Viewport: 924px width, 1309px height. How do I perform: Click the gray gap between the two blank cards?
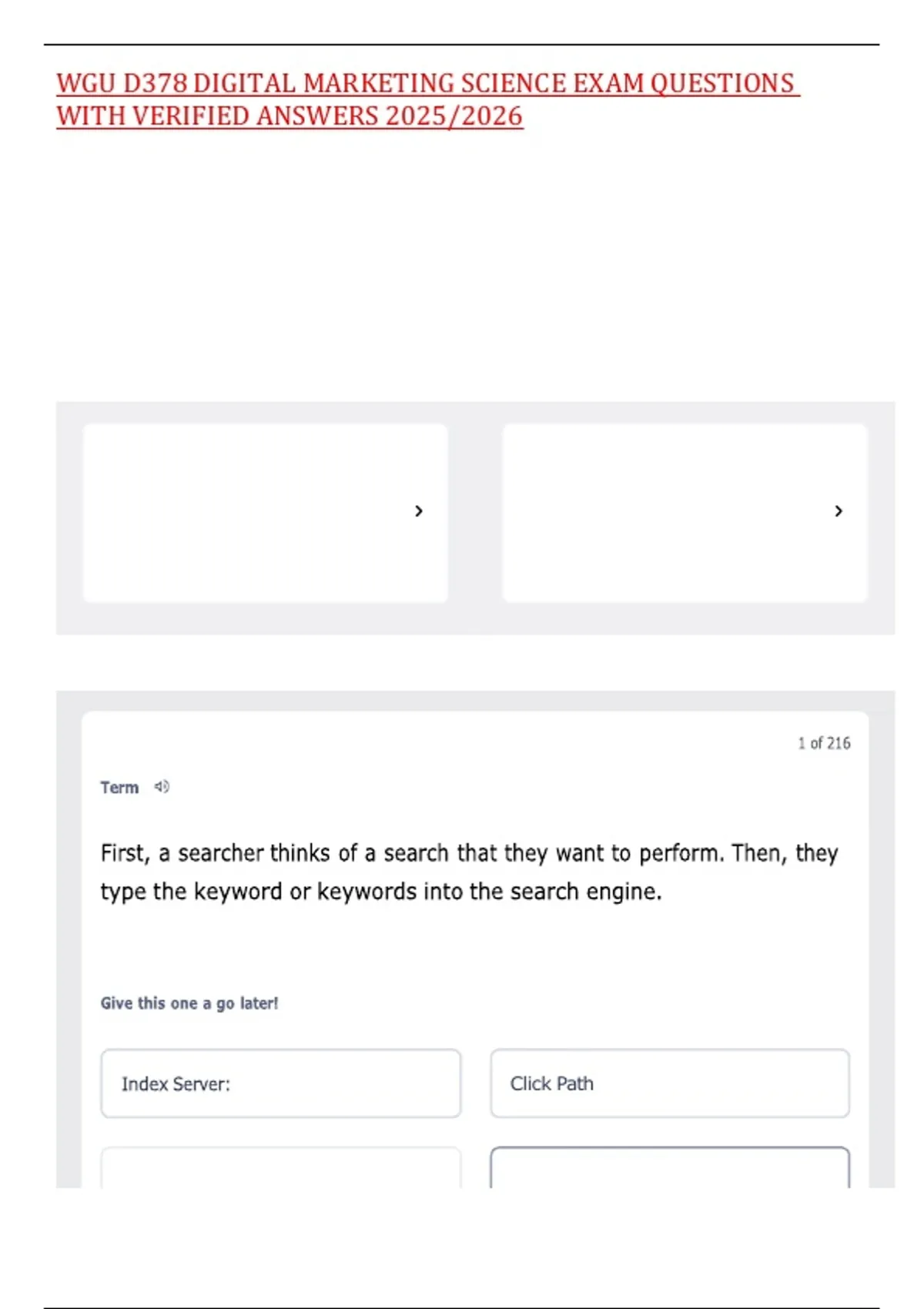[x=475, y=513]
